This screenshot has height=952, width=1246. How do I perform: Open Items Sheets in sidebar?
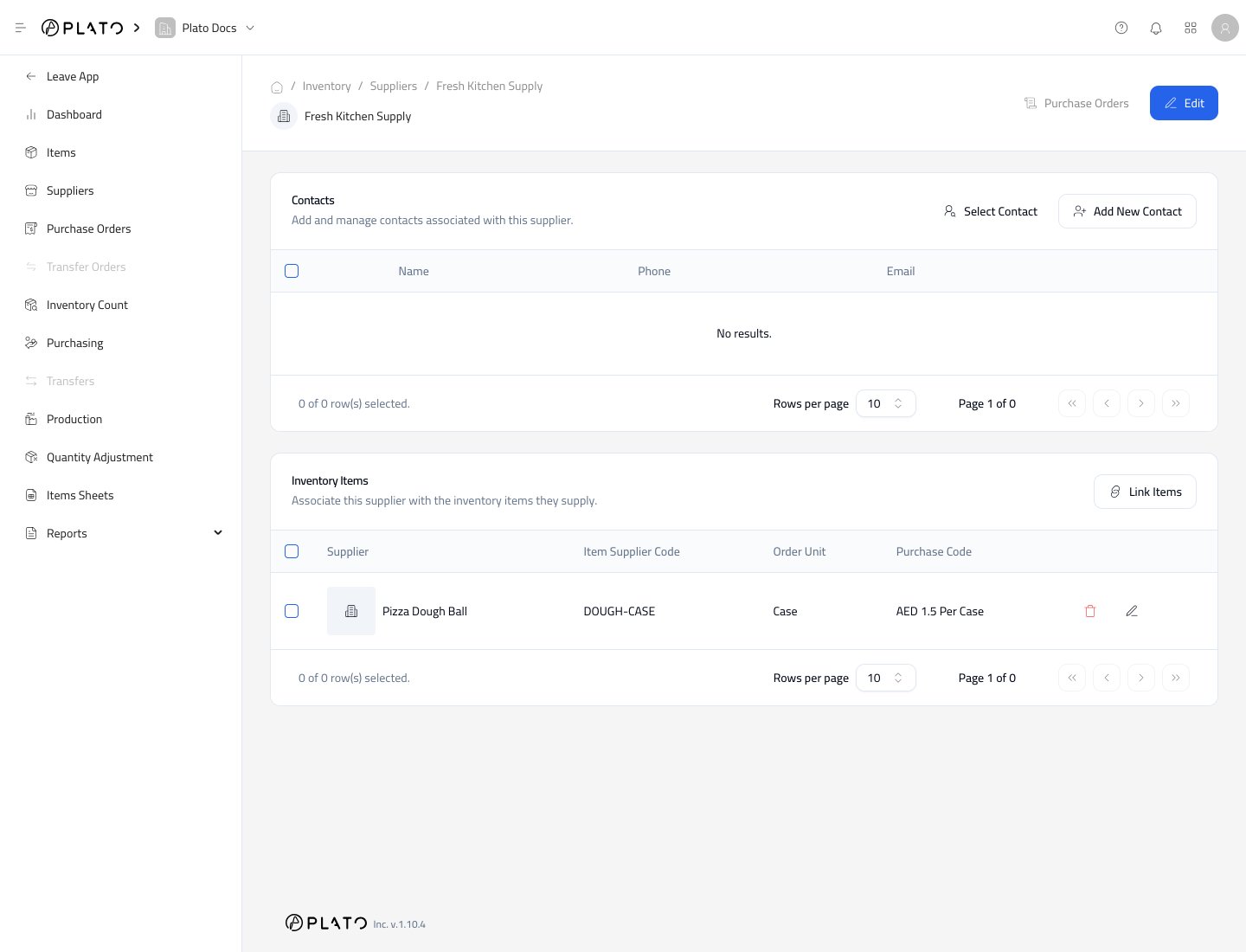pyautogui.click(x=121, y=495)
